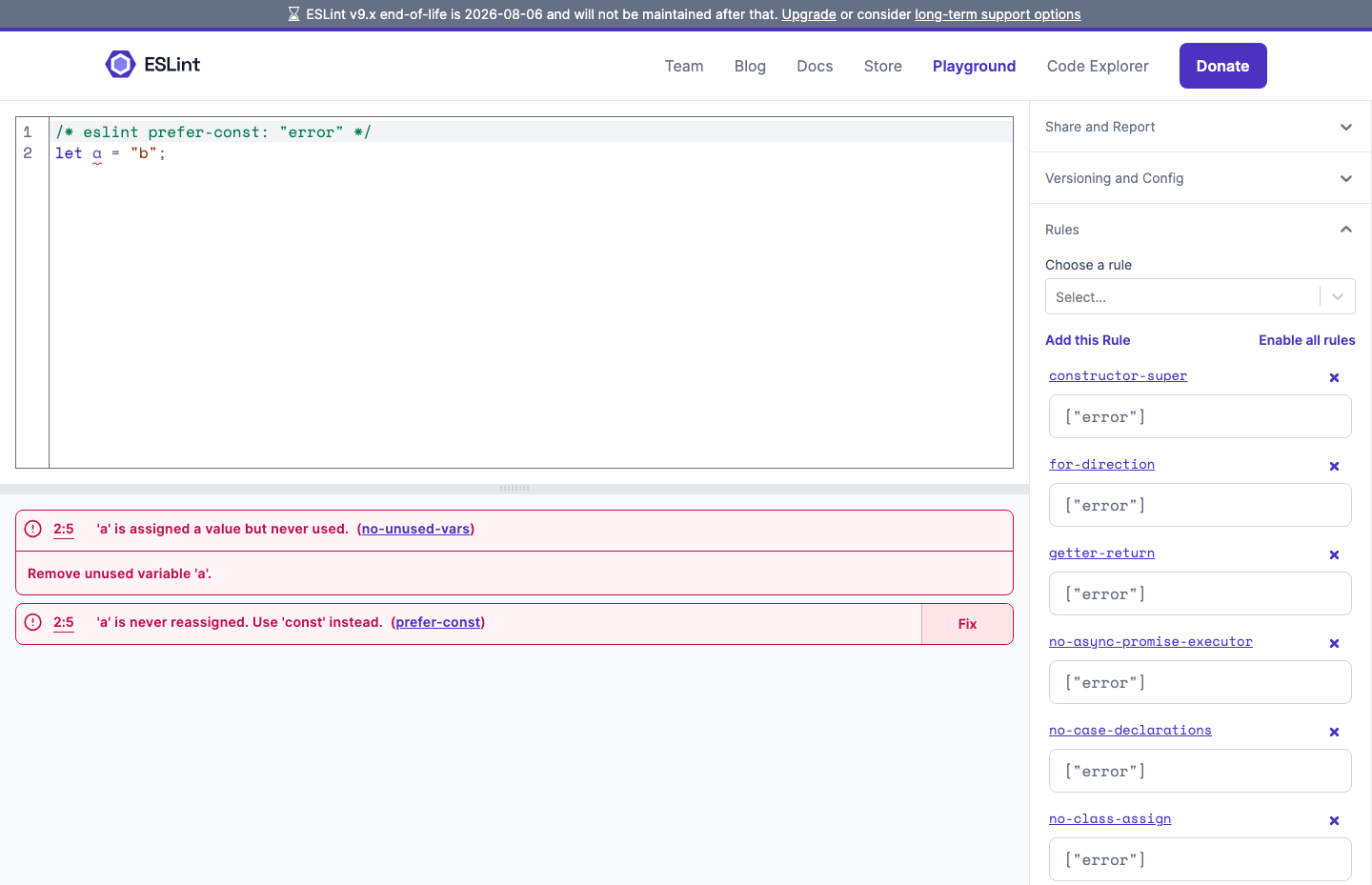Open the getter-return rule link
This screenshot has height=885, width=1372.
pos(1101,553)
